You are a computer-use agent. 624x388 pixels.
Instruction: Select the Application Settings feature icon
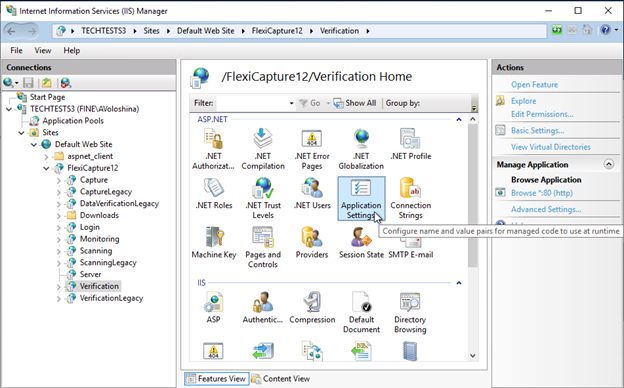tap(361, 198)
